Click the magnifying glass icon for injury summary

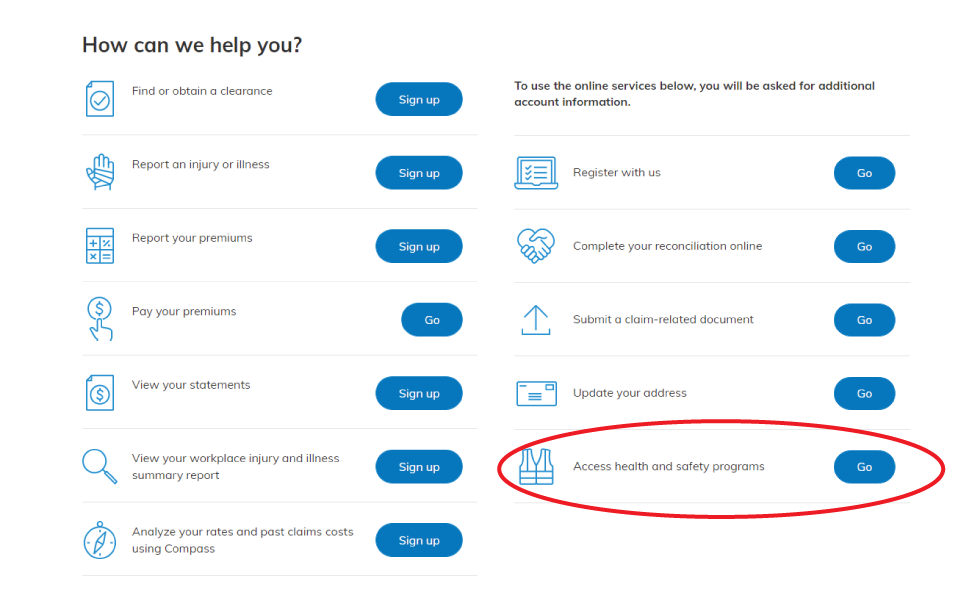pyautogui.click(x=100, y=466)
